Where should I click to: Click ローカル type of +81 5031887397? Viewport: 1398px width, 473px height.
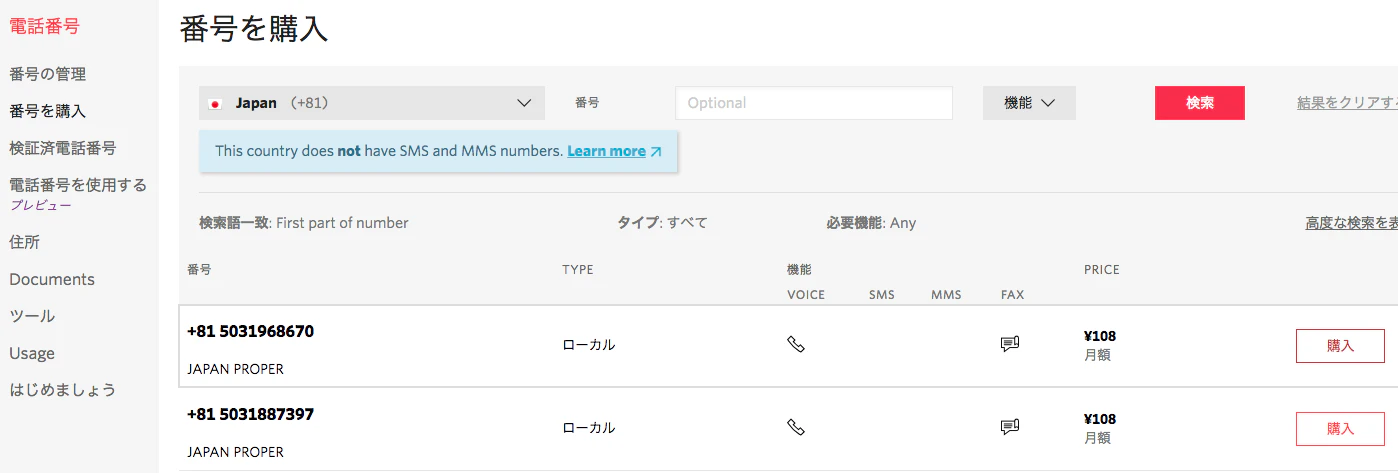click(589, 428)
